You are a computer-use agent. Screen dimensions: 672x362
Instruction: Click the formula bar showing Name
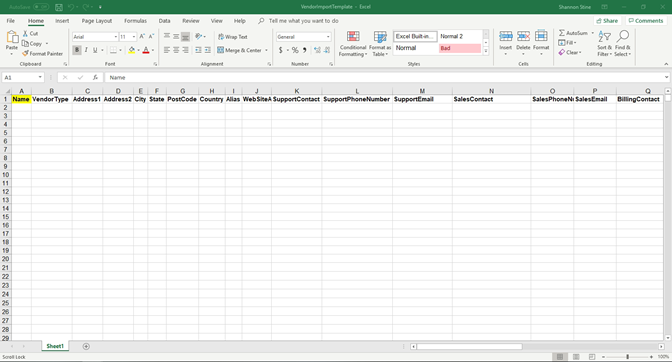tap(386, 78)
